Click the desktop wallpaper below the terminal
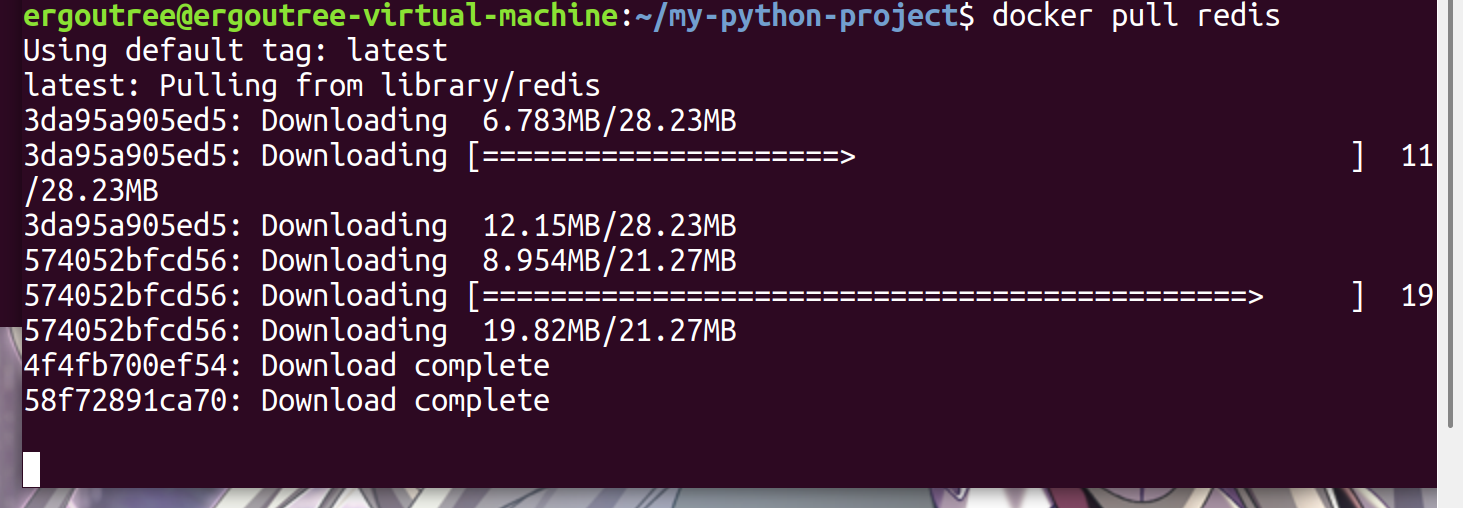 [x=700, y=498]
